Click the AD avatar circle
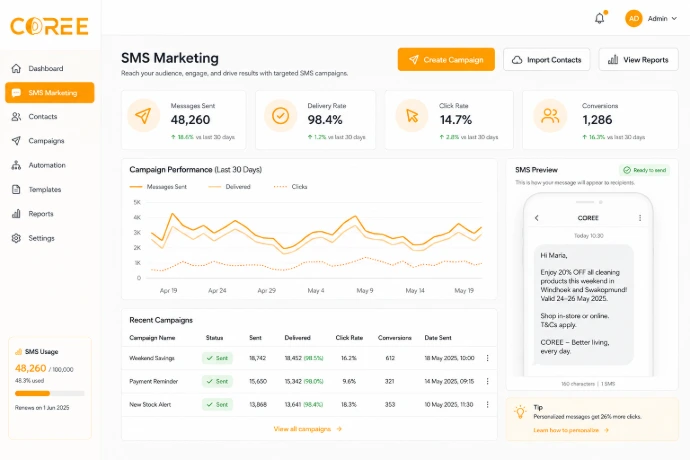This screenshot has height=460, width=690. pos(634,18)
